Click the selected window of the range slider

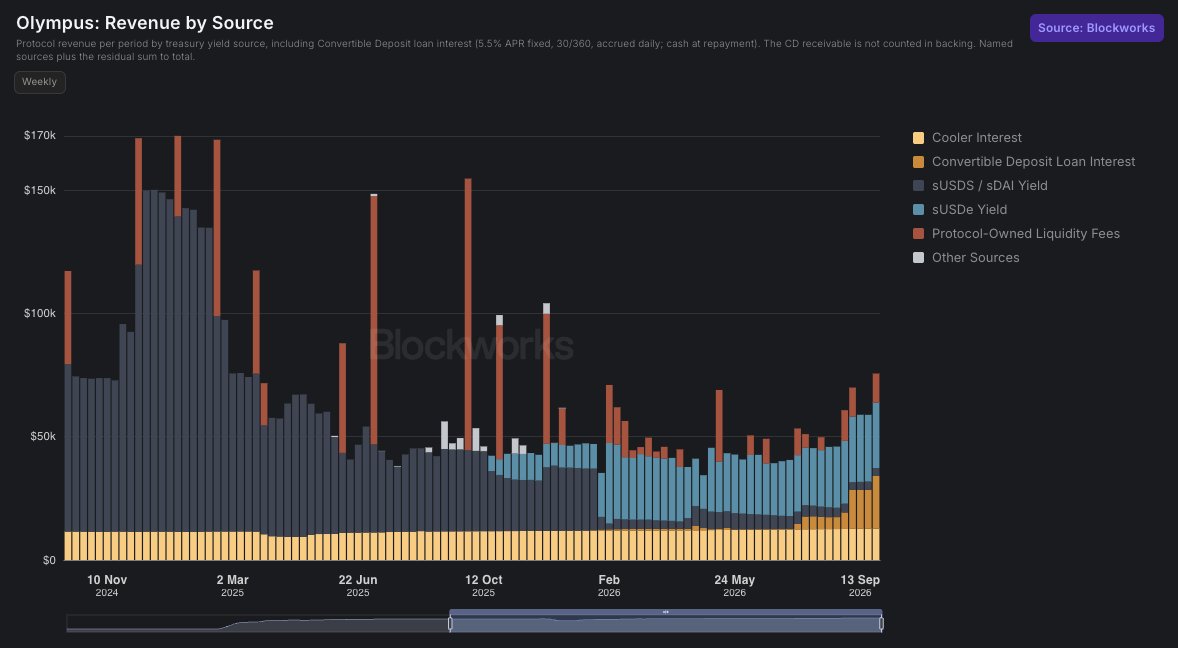pos(666,624)
